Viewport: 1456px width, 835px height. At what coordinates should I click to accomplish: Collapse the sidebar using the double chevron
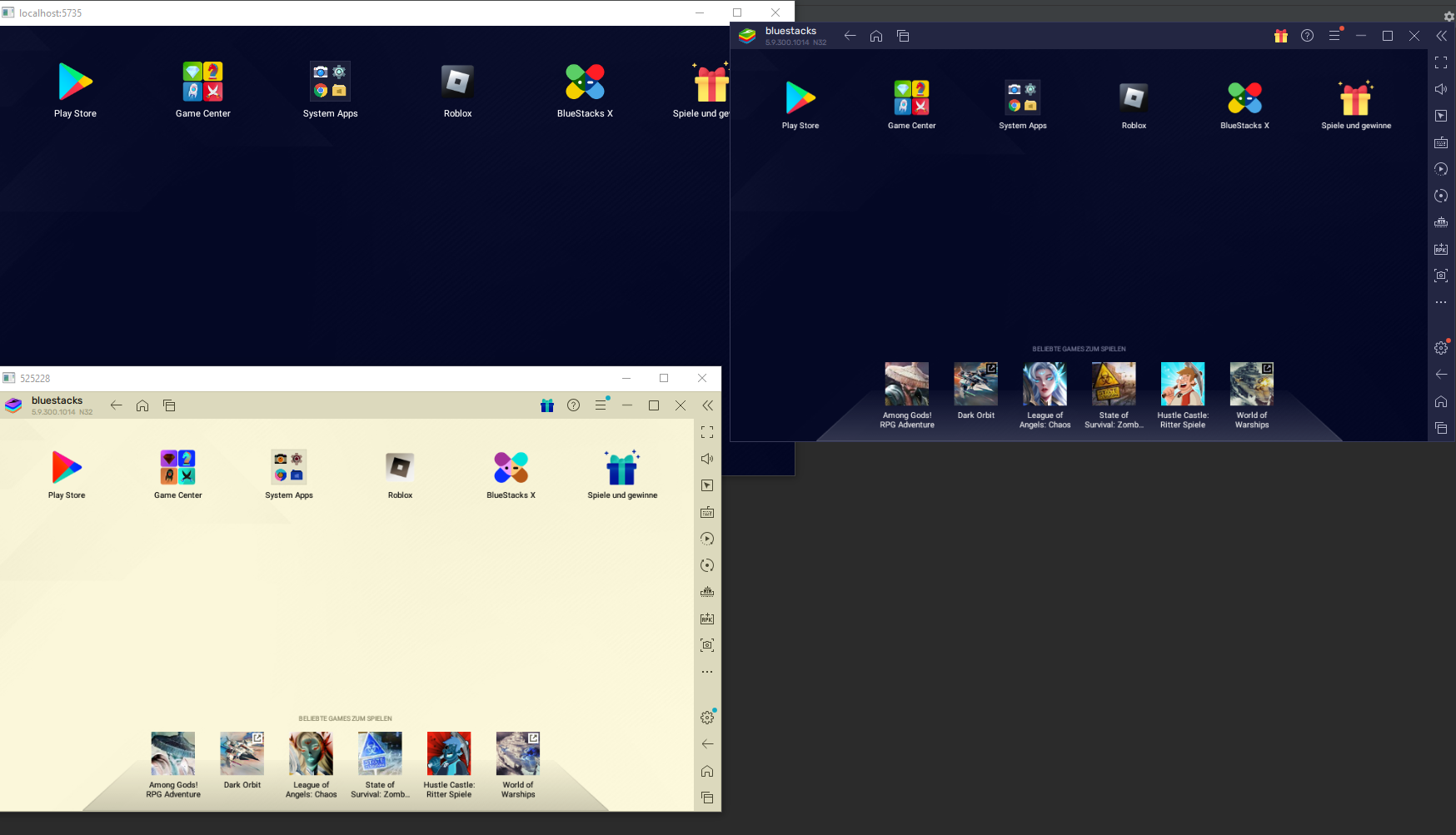[x=1442, y=36]
